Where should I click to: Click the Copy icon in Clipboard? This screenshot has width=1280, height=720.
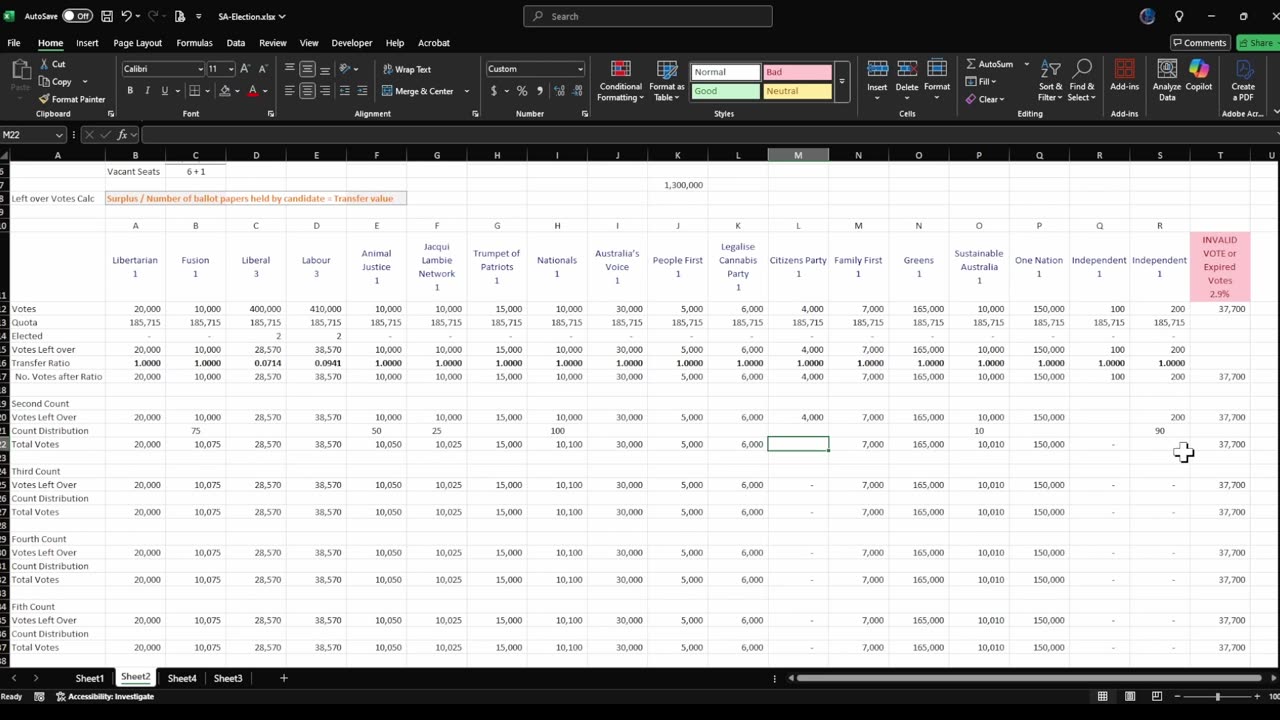click(x=45, y=82)
